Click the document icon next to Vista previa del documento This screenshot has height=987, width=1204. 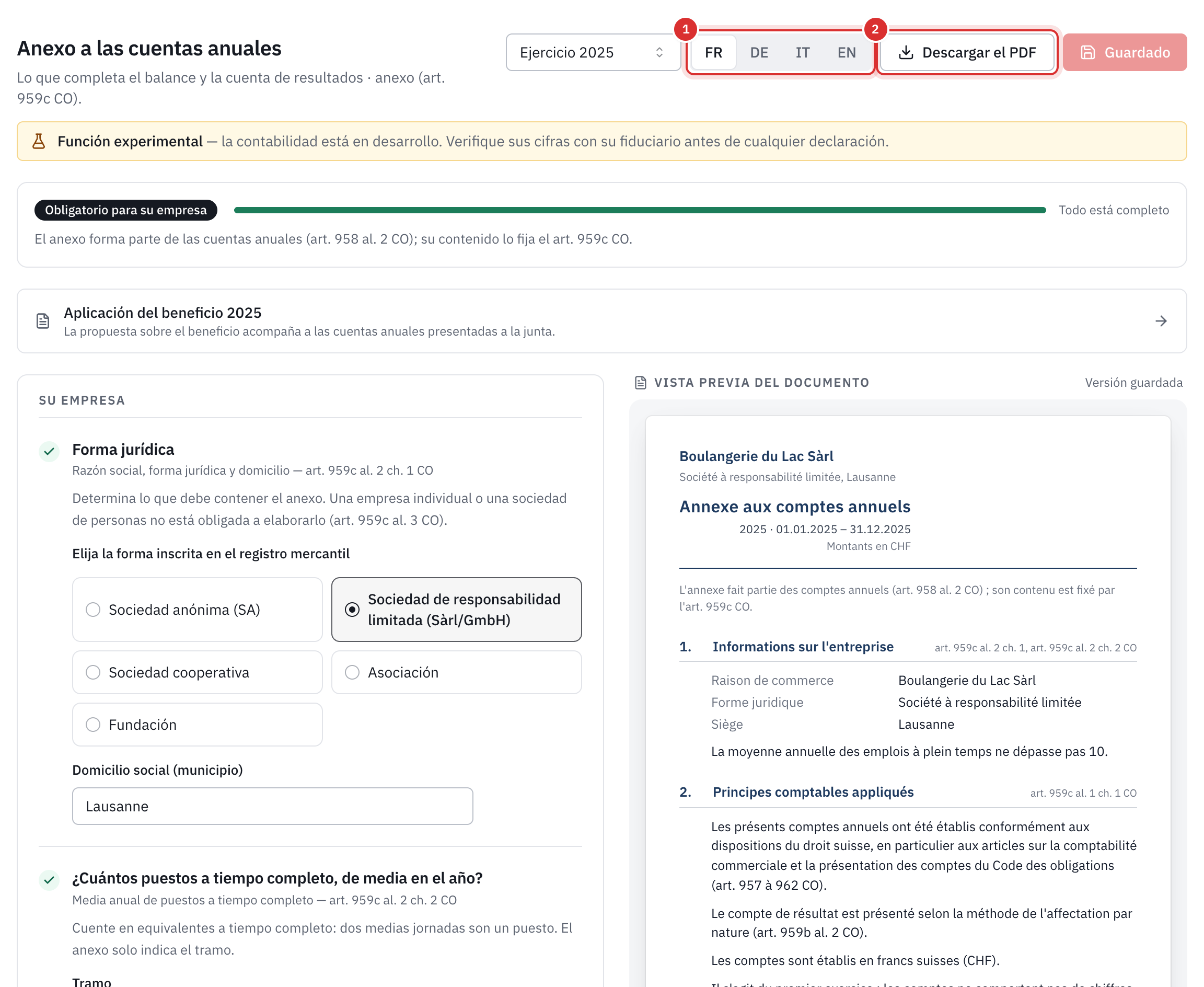click(640, 383)
